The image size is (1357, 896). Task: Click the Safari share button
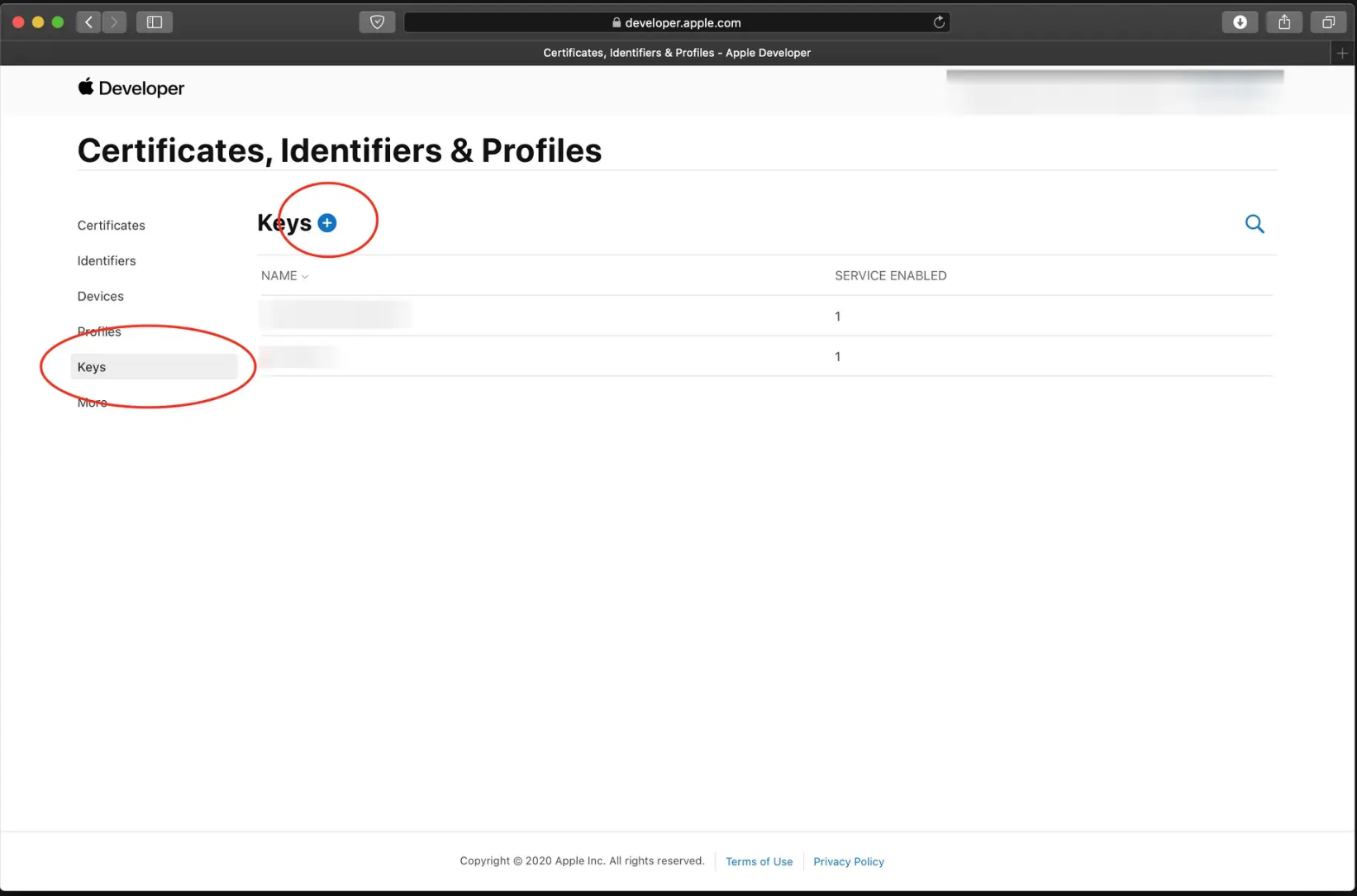click(x=1284, y=22)
